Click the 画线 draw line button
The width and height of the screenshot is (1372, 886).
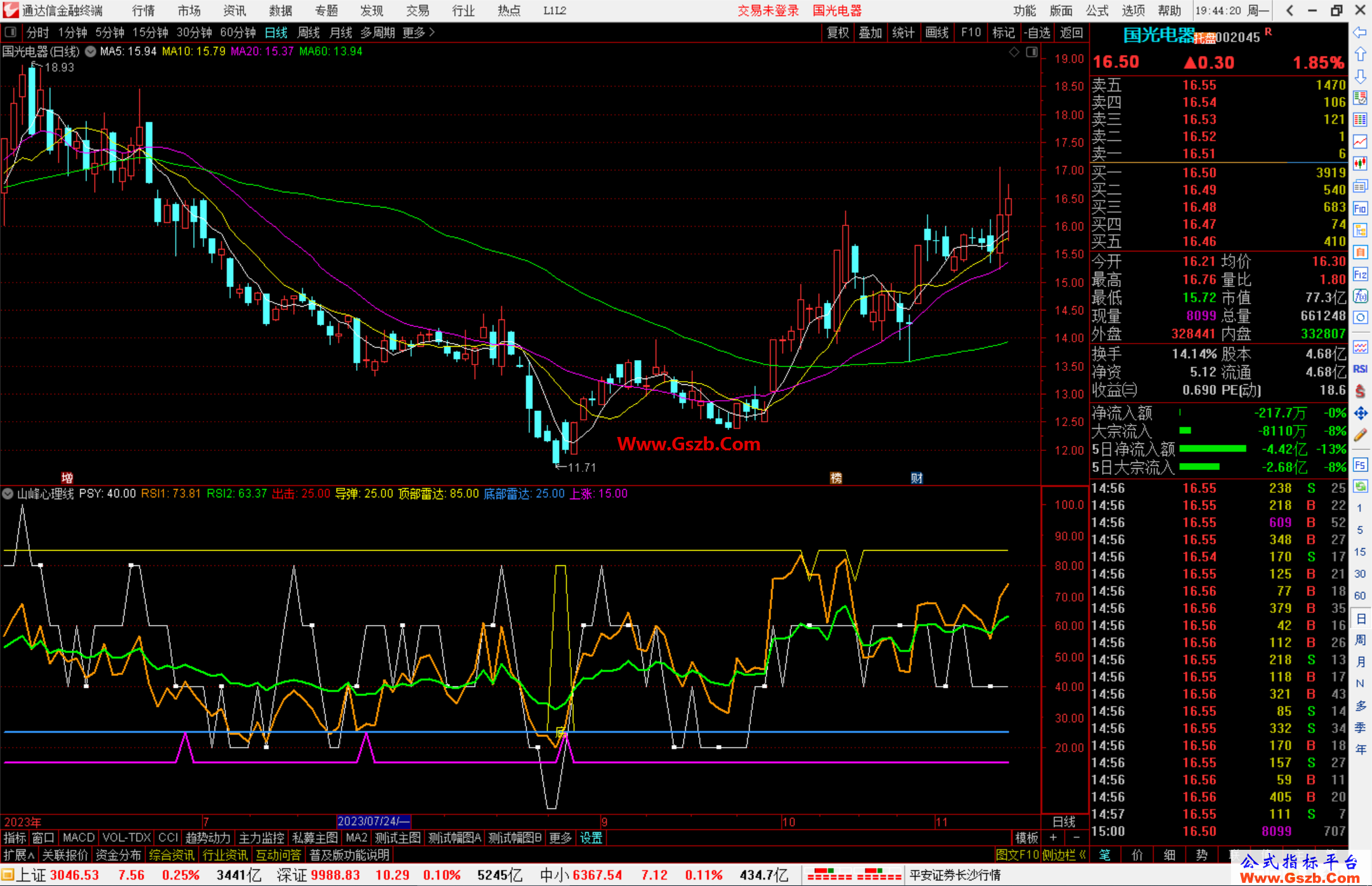(x=937, y=32)
